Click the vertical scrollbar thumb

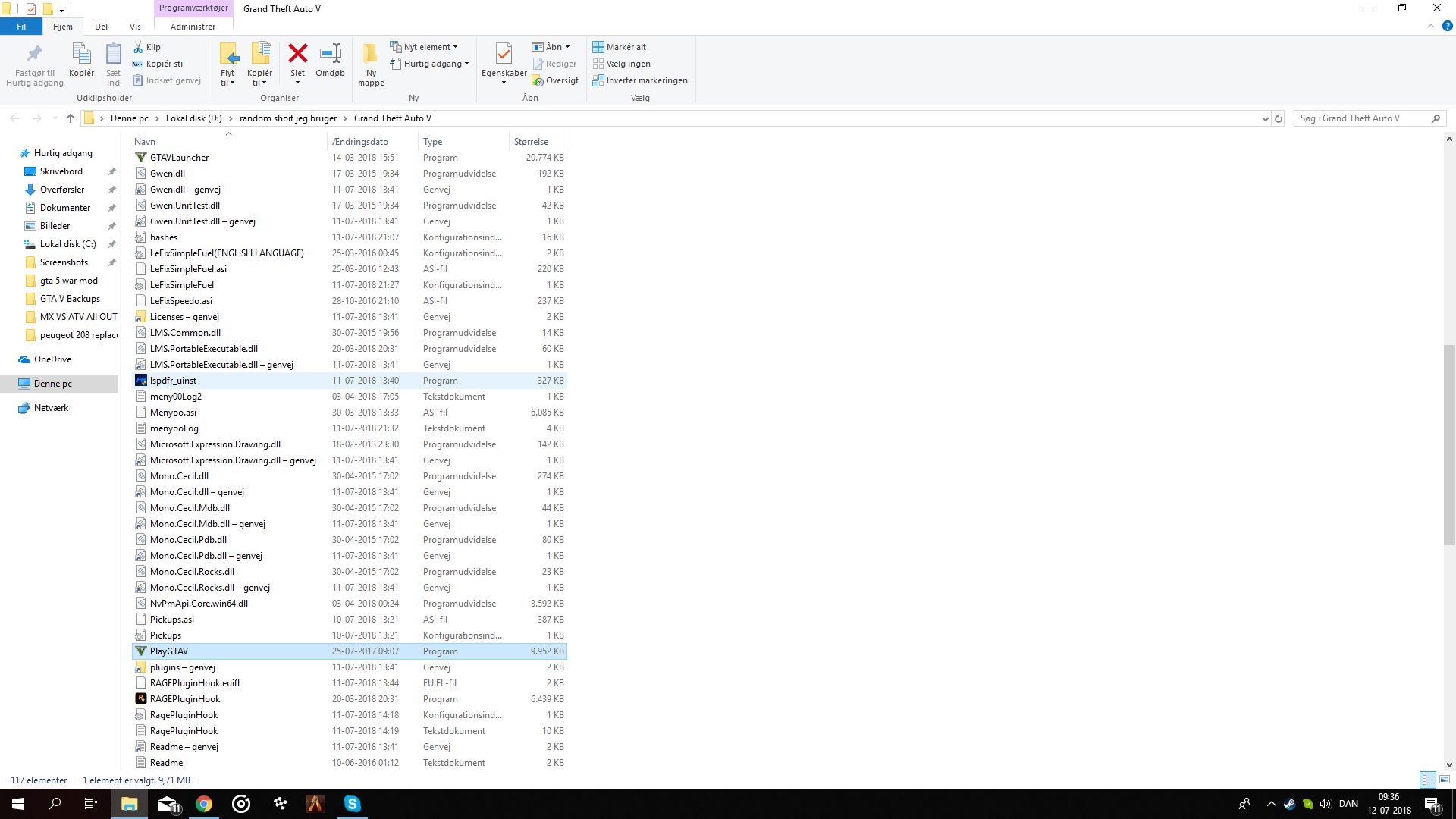pyautogui.click(x=1449, y=444)
